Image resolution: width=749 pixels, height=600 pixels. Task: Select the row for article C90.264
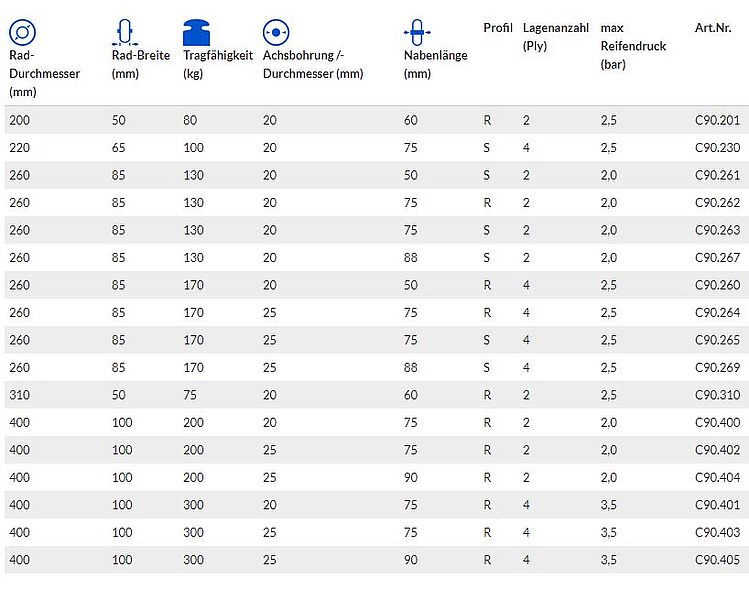[x=376, y=312]
